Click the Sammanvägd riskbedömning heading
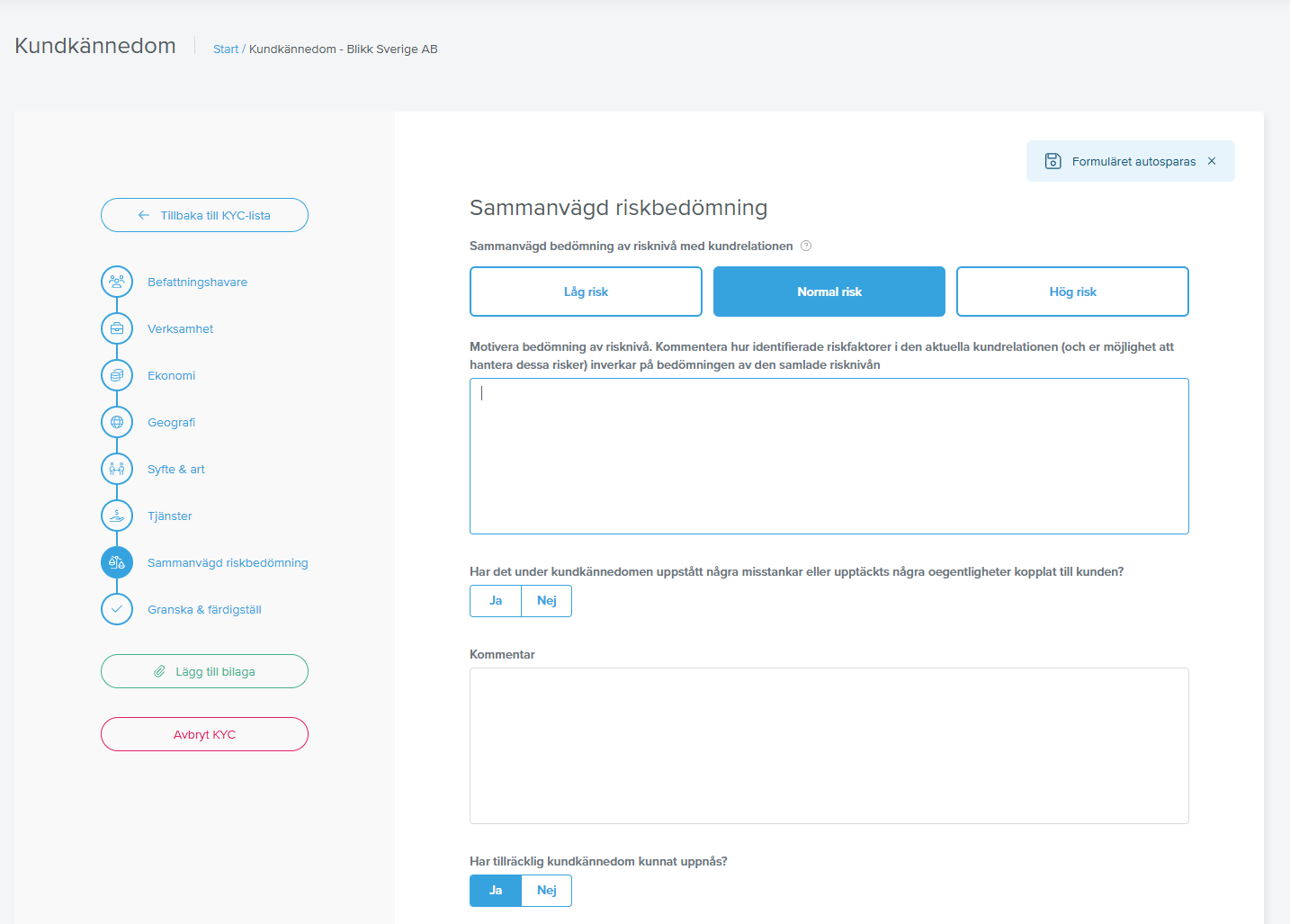The image size is (1290, 924). click(x=619, y=208)
